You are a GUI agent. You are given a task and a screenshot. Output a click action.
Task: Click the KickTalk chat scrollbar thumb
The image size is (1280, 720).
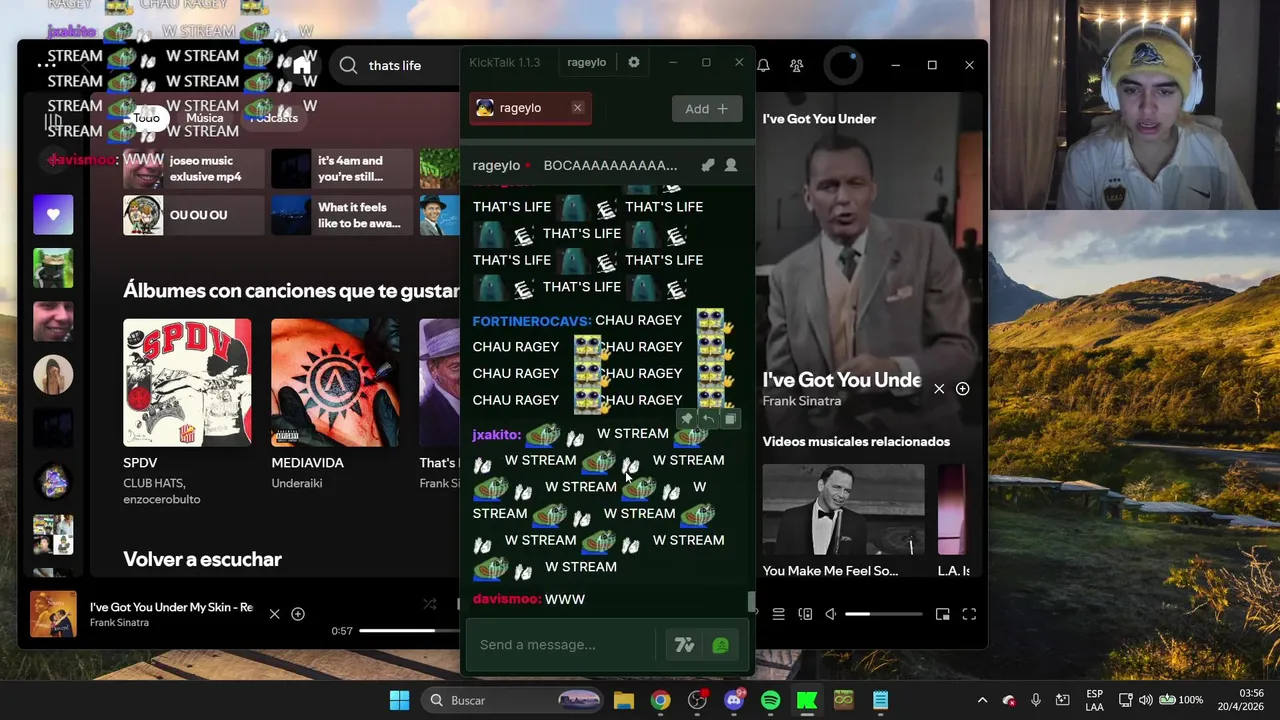click(751, 602)
